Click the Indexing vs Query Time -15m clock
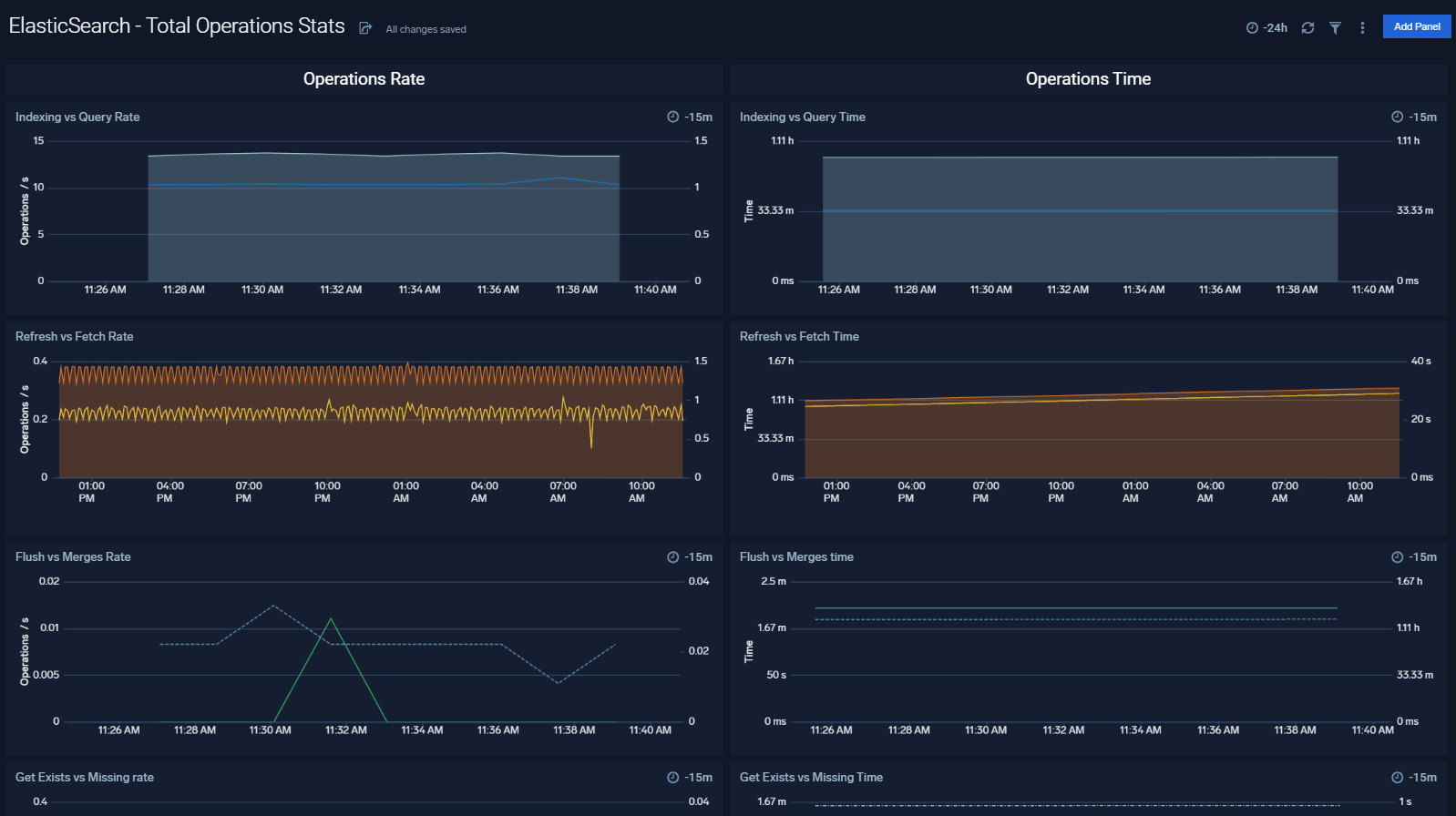This screenshot has width=1456, height=816. [x=1397, y=117]
